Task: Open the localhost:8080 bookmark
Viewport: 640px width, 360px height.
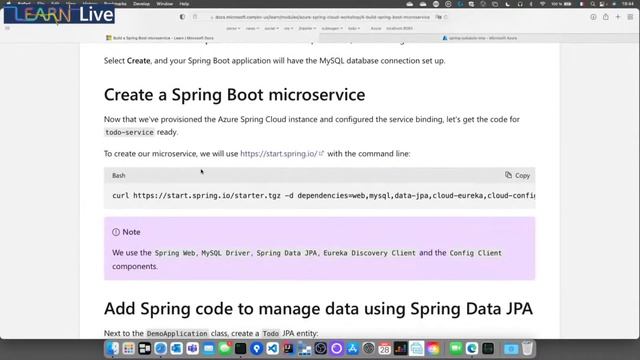Action: tap(399, 29)
